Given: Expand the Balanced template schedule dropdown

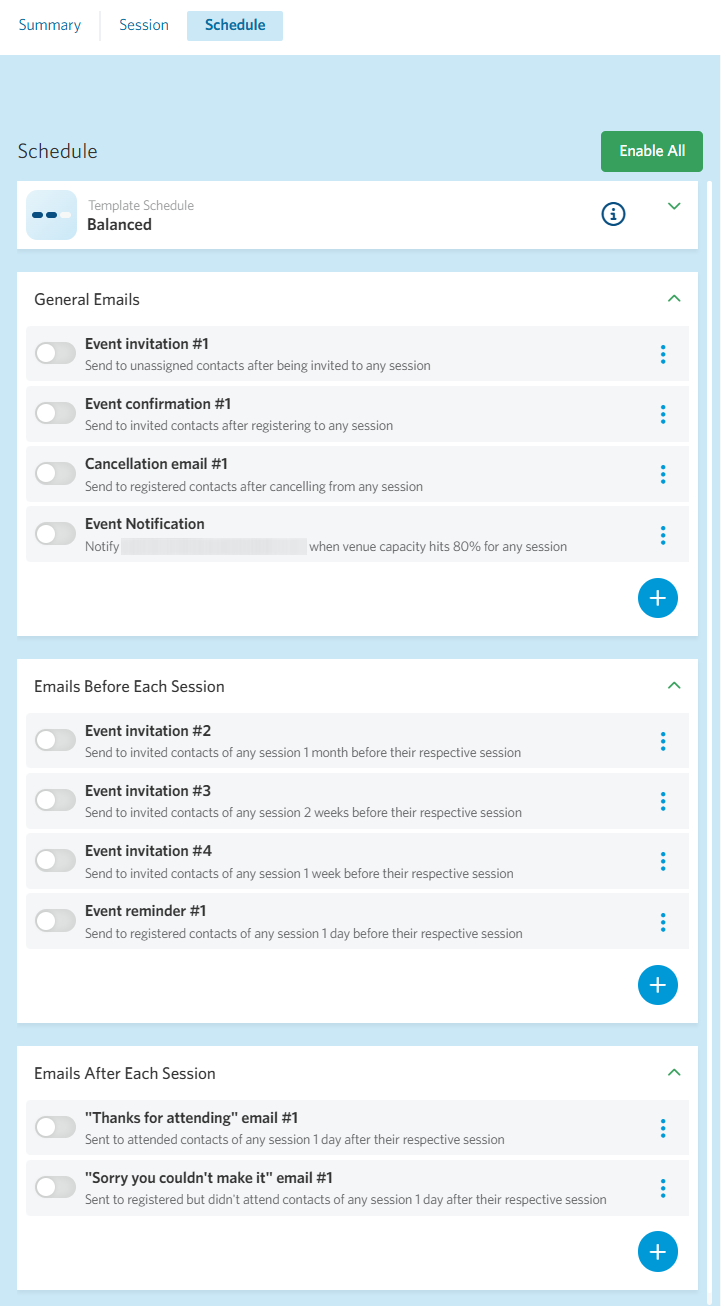Looking at the screenshot, I should pyautogui.click(x=674, y=206).
